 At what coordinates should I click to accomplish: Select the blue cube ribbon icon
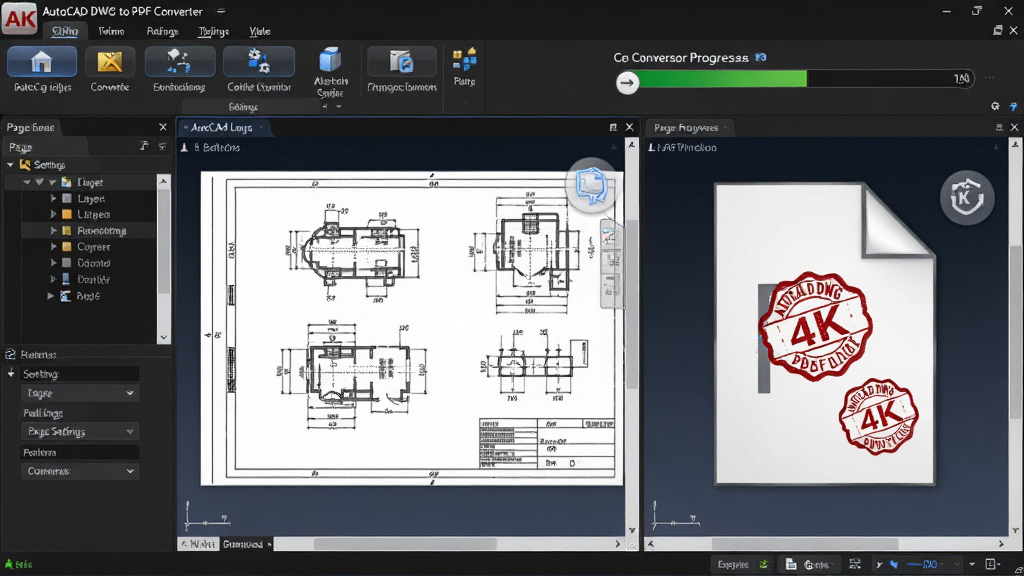[x=330, y=60]
